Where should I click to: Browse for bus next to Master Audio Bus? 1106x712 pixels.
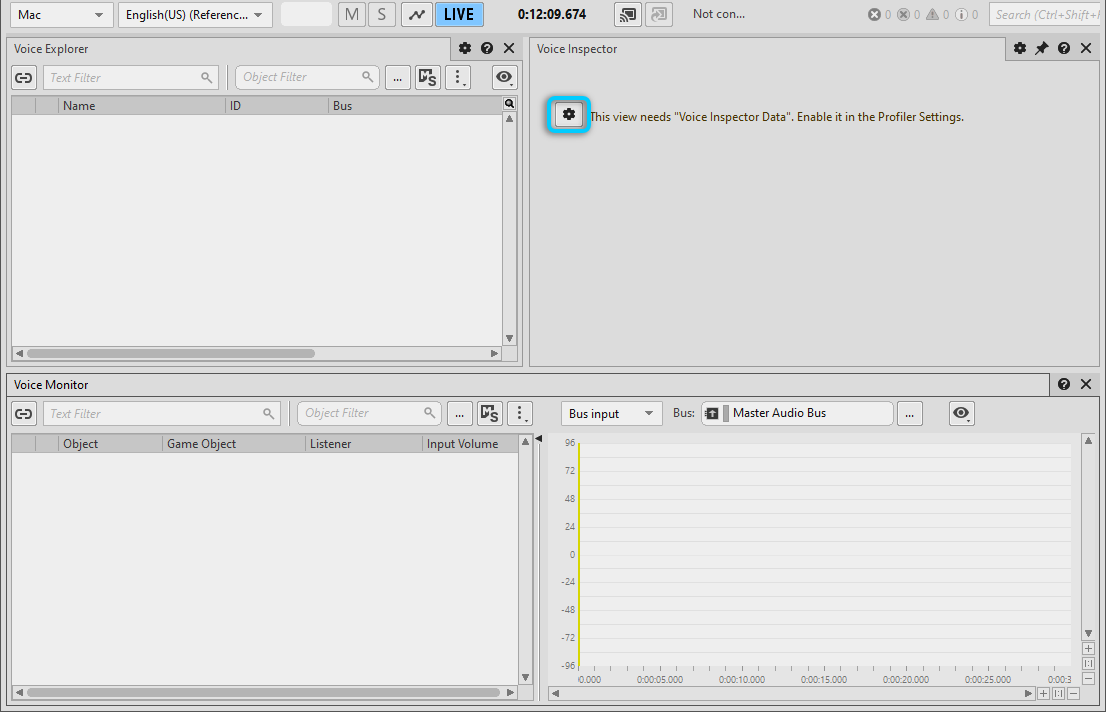909,414
